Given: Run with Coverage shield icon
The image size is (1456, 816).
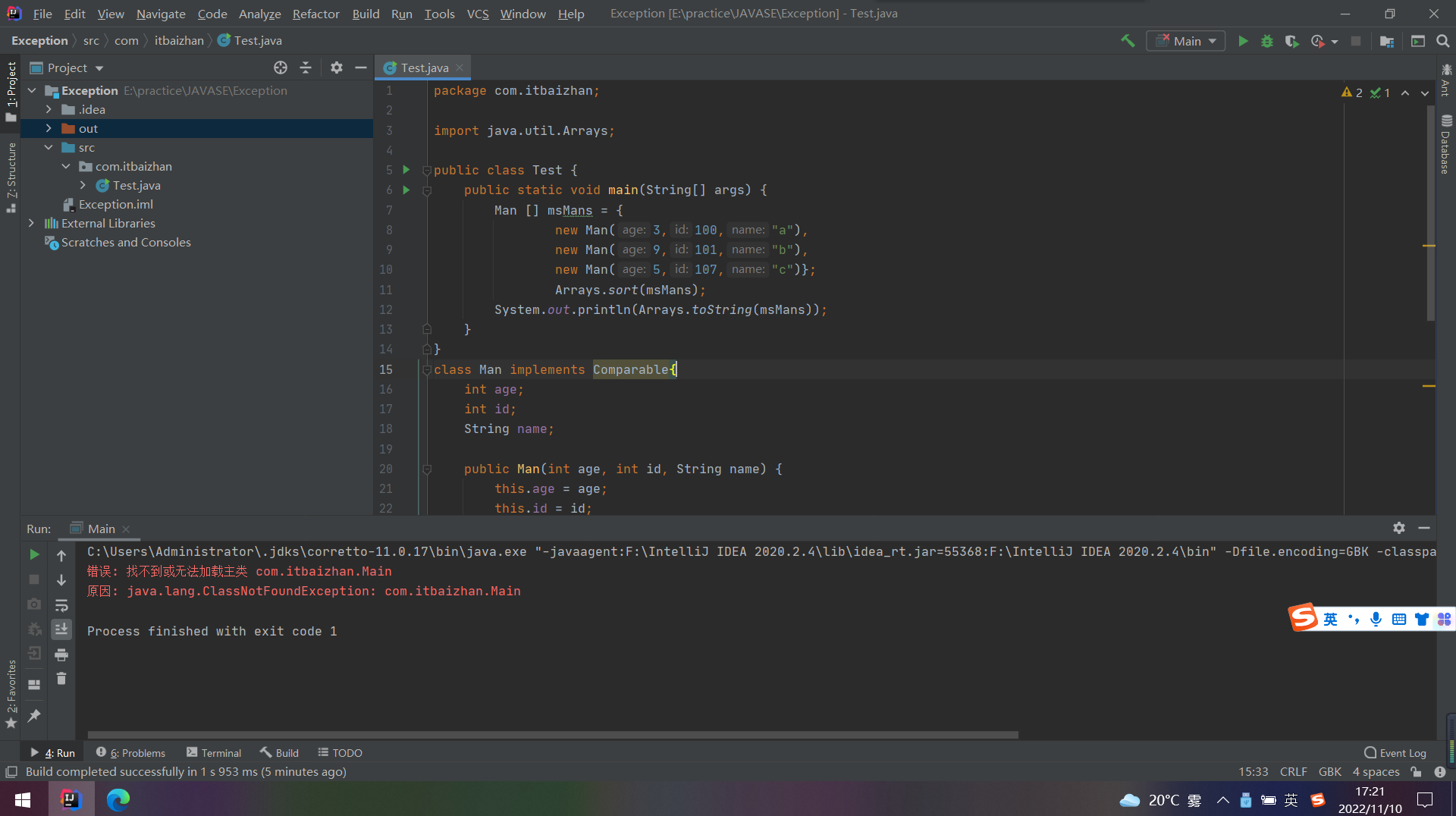Looking at the screenshot, I should [1291, 41].
